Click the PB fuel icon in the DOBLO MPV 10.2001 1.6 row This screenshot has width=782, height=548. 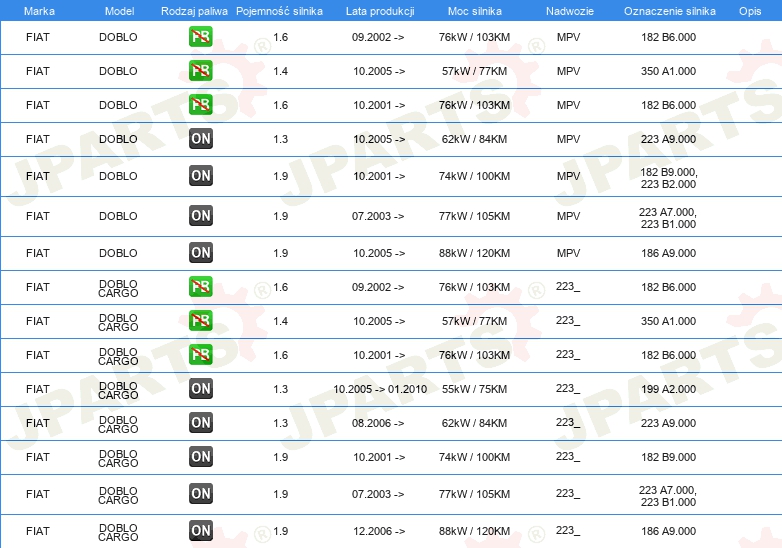tap(200, 105)
